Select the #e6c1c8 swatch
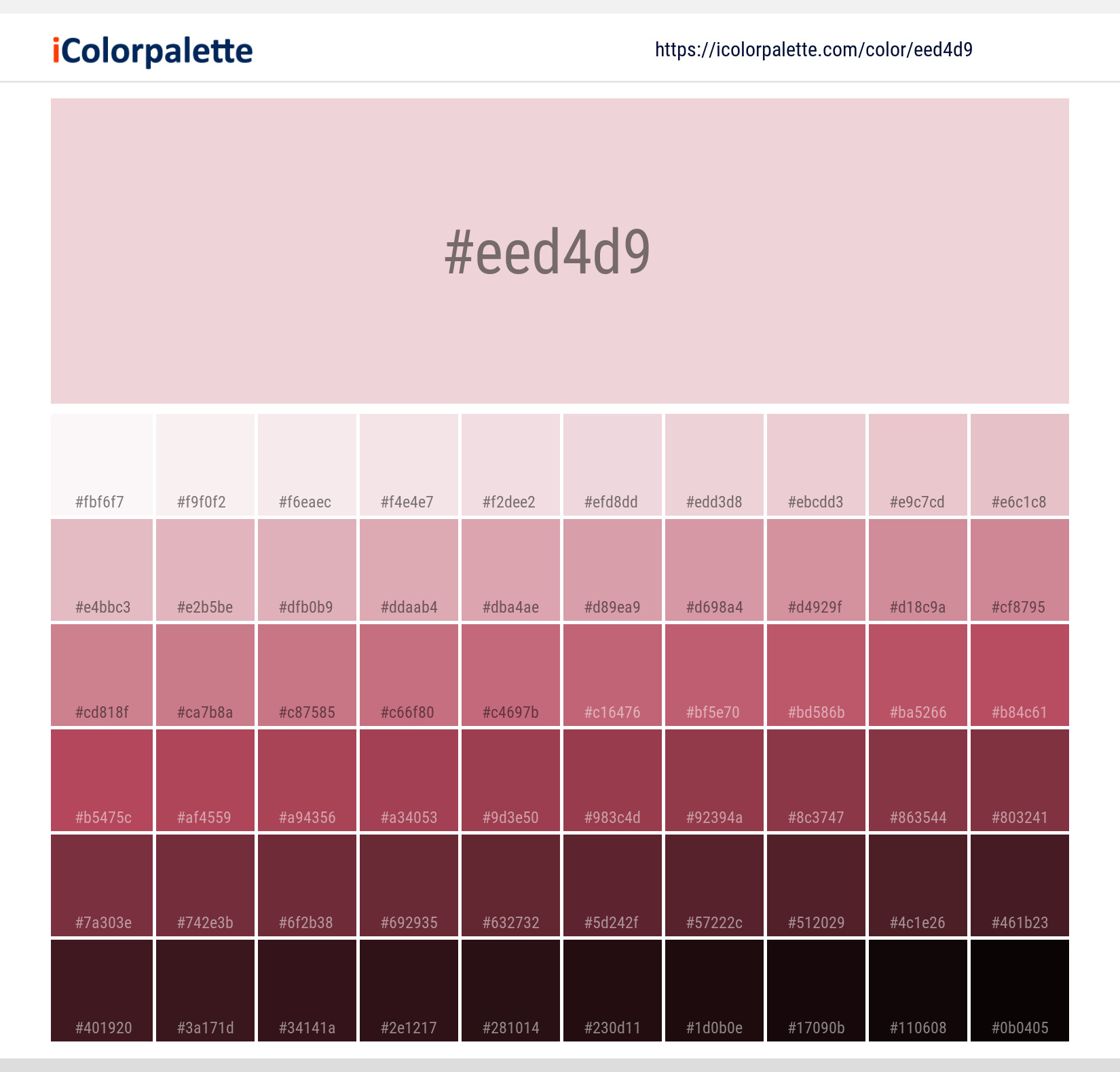The image size is (1120, 1072). [x=1020, y=465]
